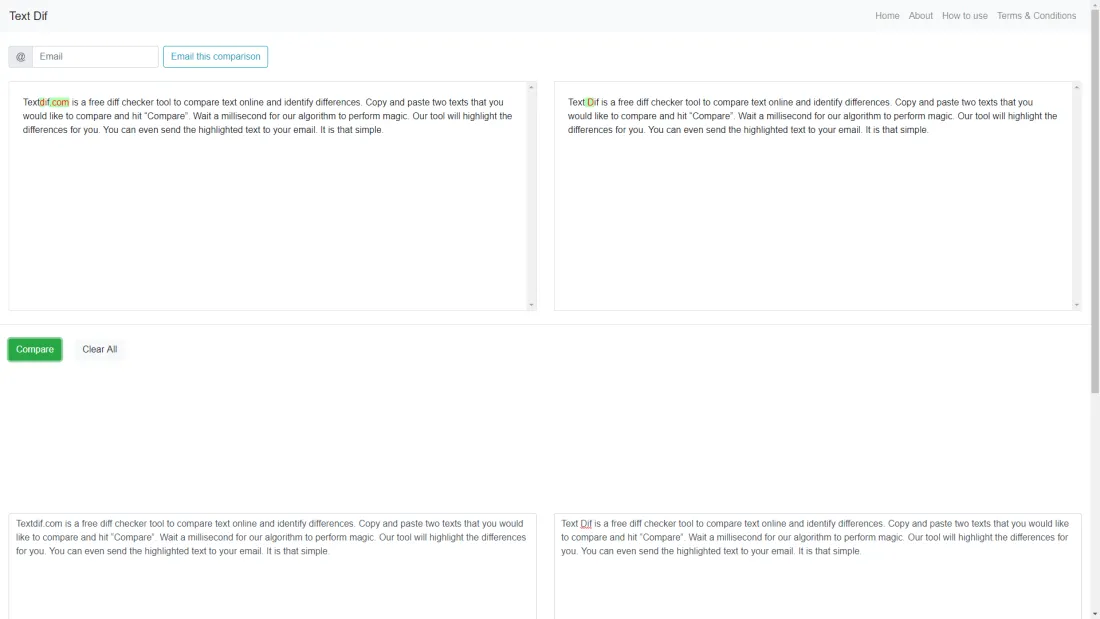Image resolution: width=1100 pixels, height=619 pixels.
Task: Click the Text Dif site title
Action: pos(28,15)
